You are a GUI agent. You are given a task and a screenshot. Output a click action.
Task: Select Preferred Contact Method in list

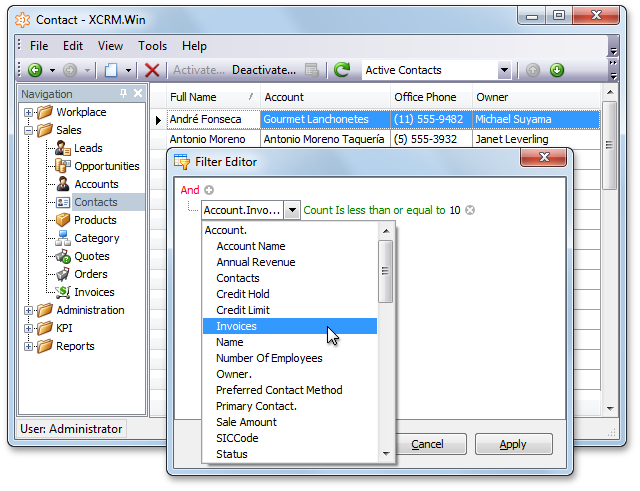pyautogui.click(x=289, y=390)
